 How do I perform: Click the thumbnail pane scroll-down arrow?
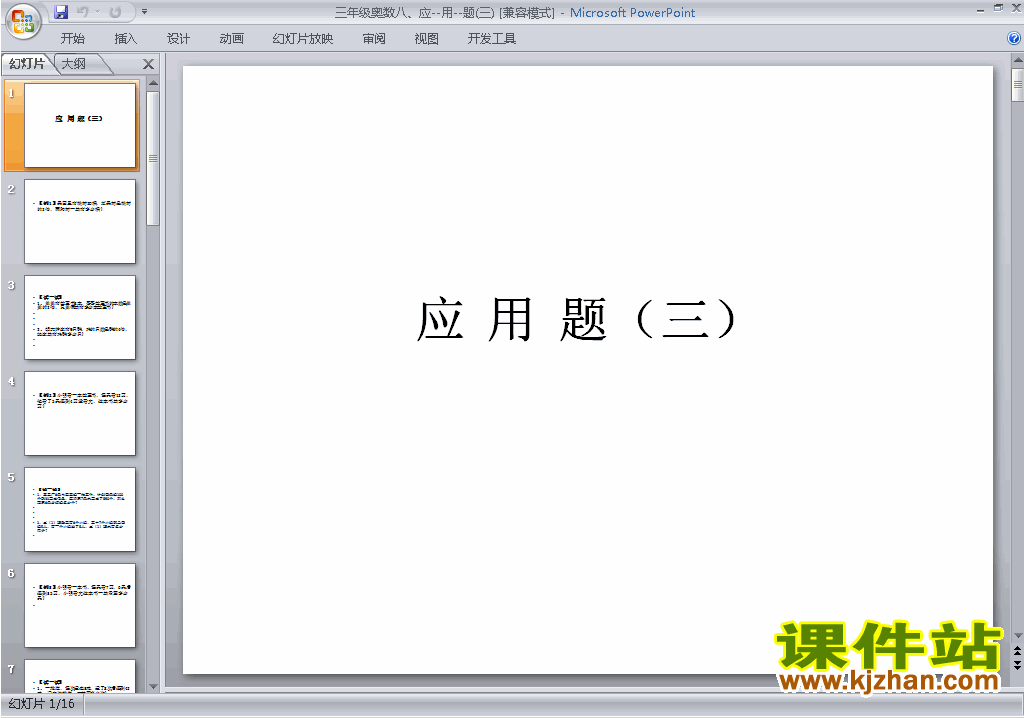[x=153, y=687]
